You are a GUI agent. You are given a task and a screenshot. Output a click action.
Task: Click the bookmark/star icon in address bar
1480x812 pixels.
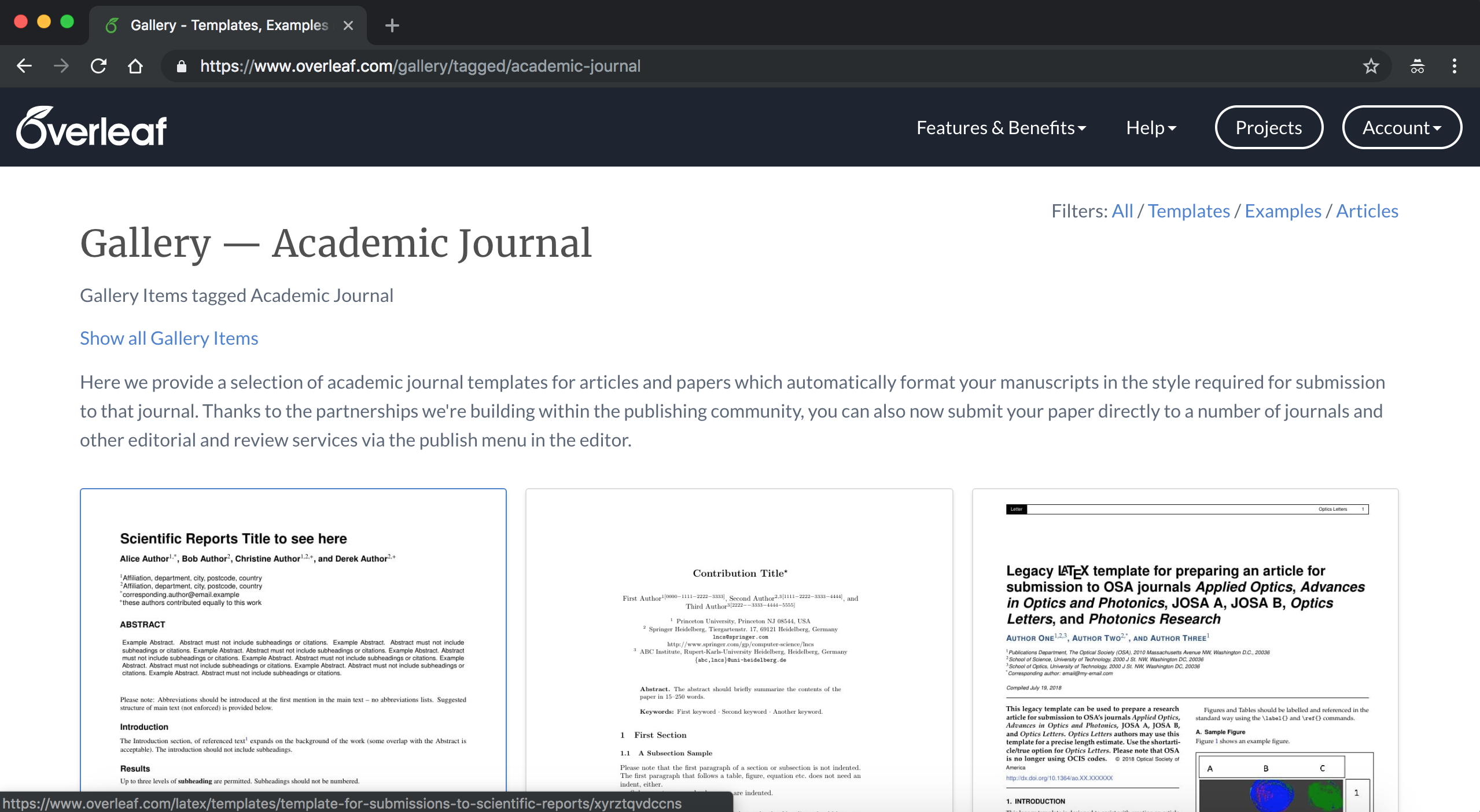[1370, 67]
